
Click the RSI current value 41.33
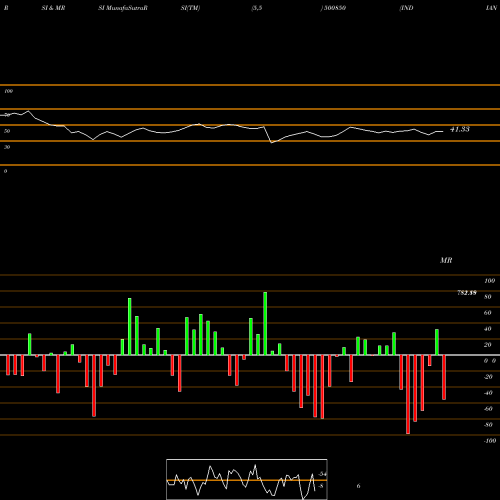pos(460,129)
